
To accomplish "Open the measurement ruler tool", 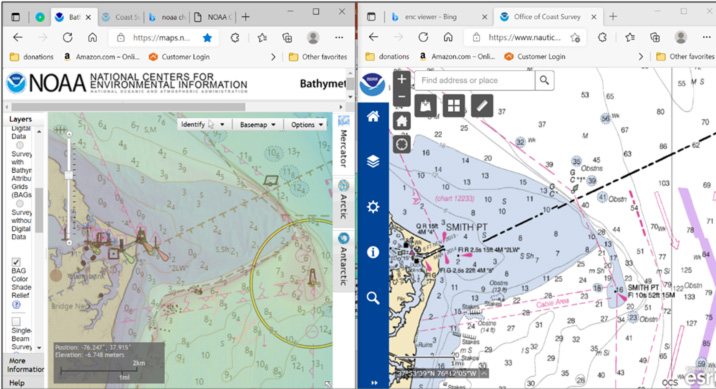I will pyautogui.click(x=482, y=106).
